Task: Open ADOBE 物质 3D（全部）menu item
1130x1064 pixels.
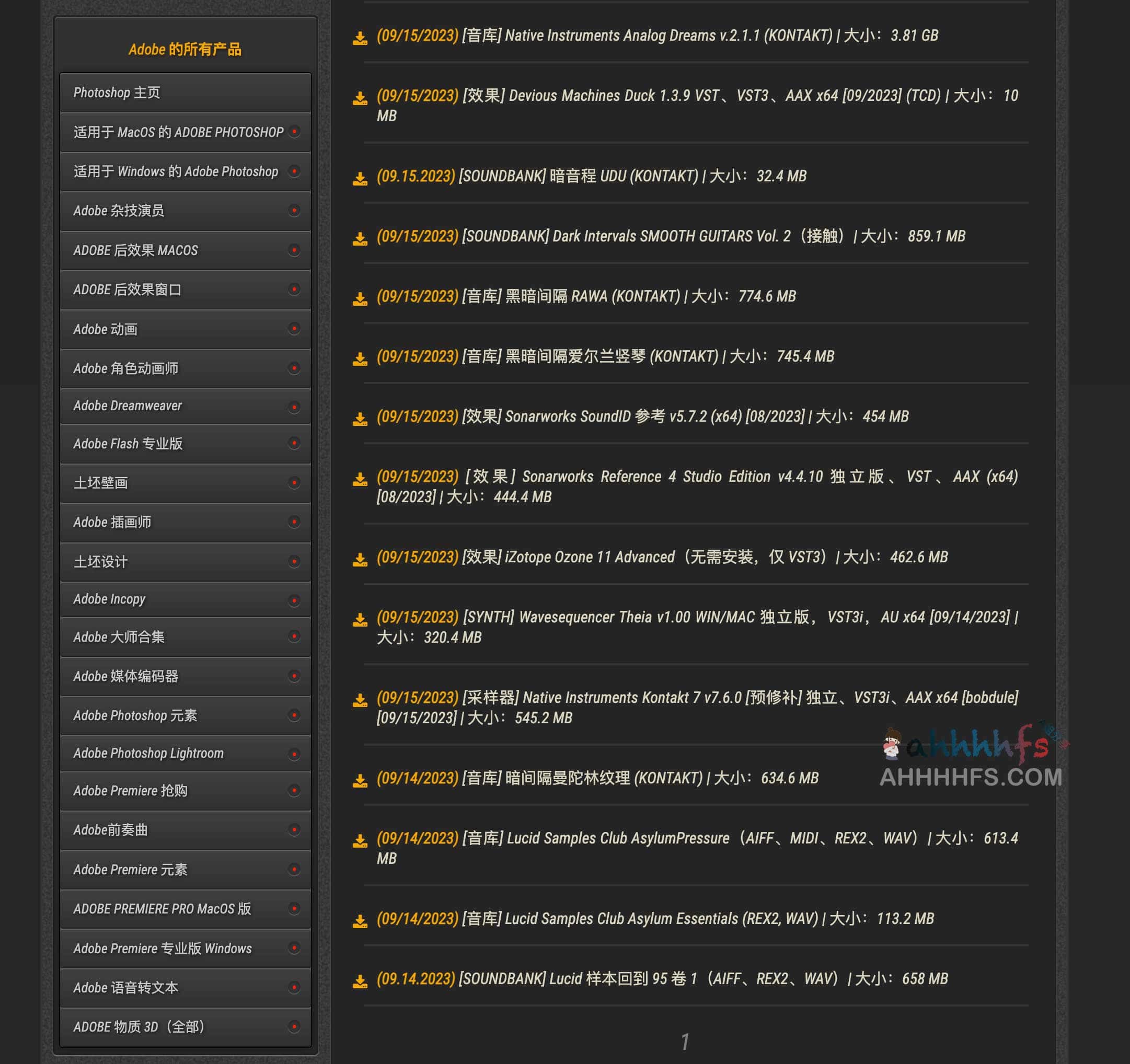Action: click(186, 1027)
